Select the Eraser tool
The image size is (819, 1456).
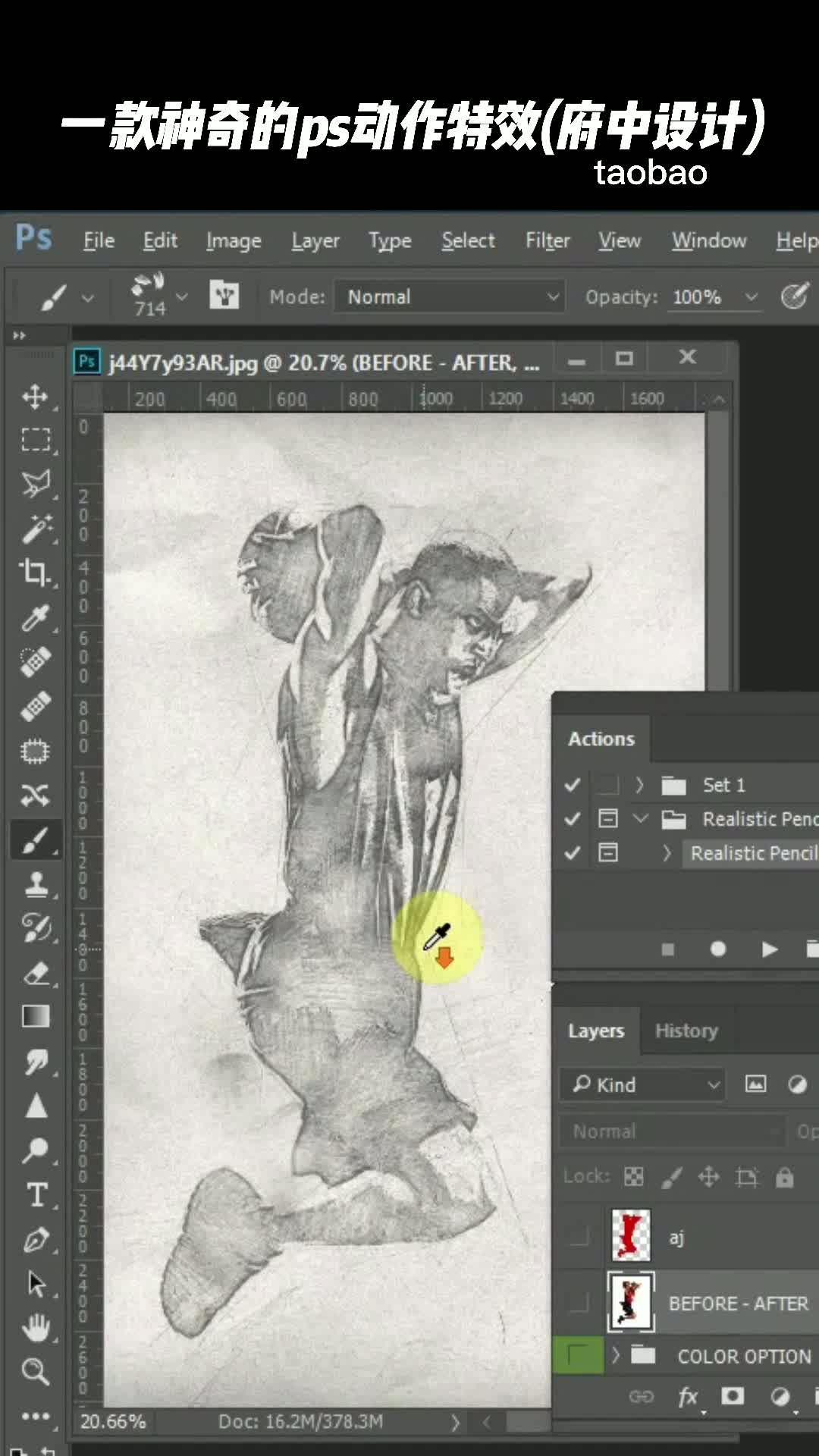[x=35, y=973]
